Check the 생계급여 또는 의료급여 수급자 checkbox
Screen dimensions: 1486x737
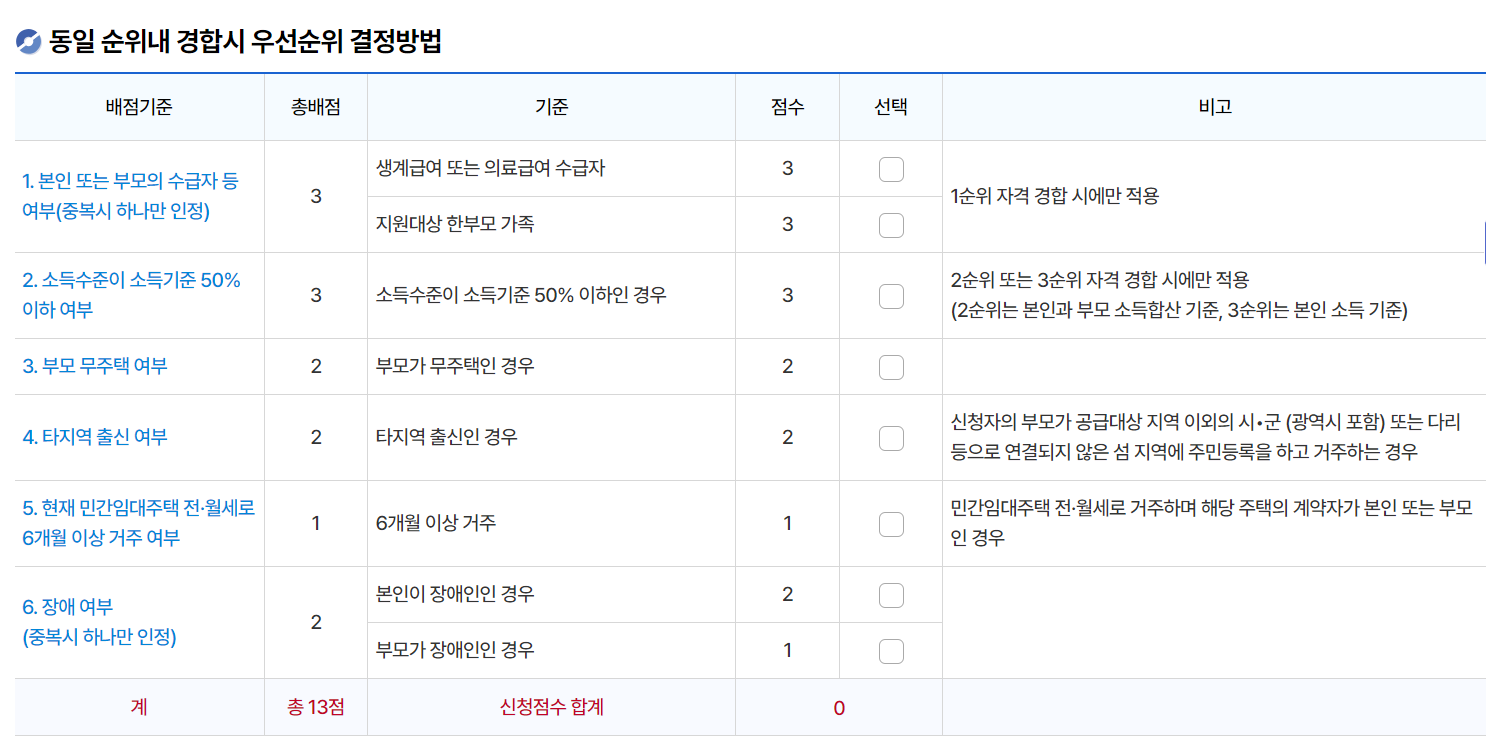890,168
